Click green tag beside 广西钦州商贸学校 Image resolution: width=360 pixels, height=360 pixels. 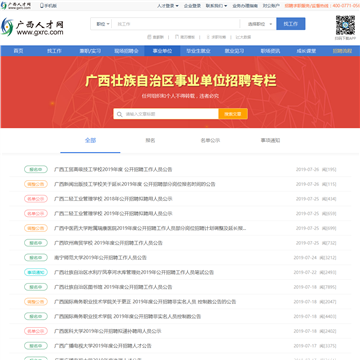(x=36, y=243)
